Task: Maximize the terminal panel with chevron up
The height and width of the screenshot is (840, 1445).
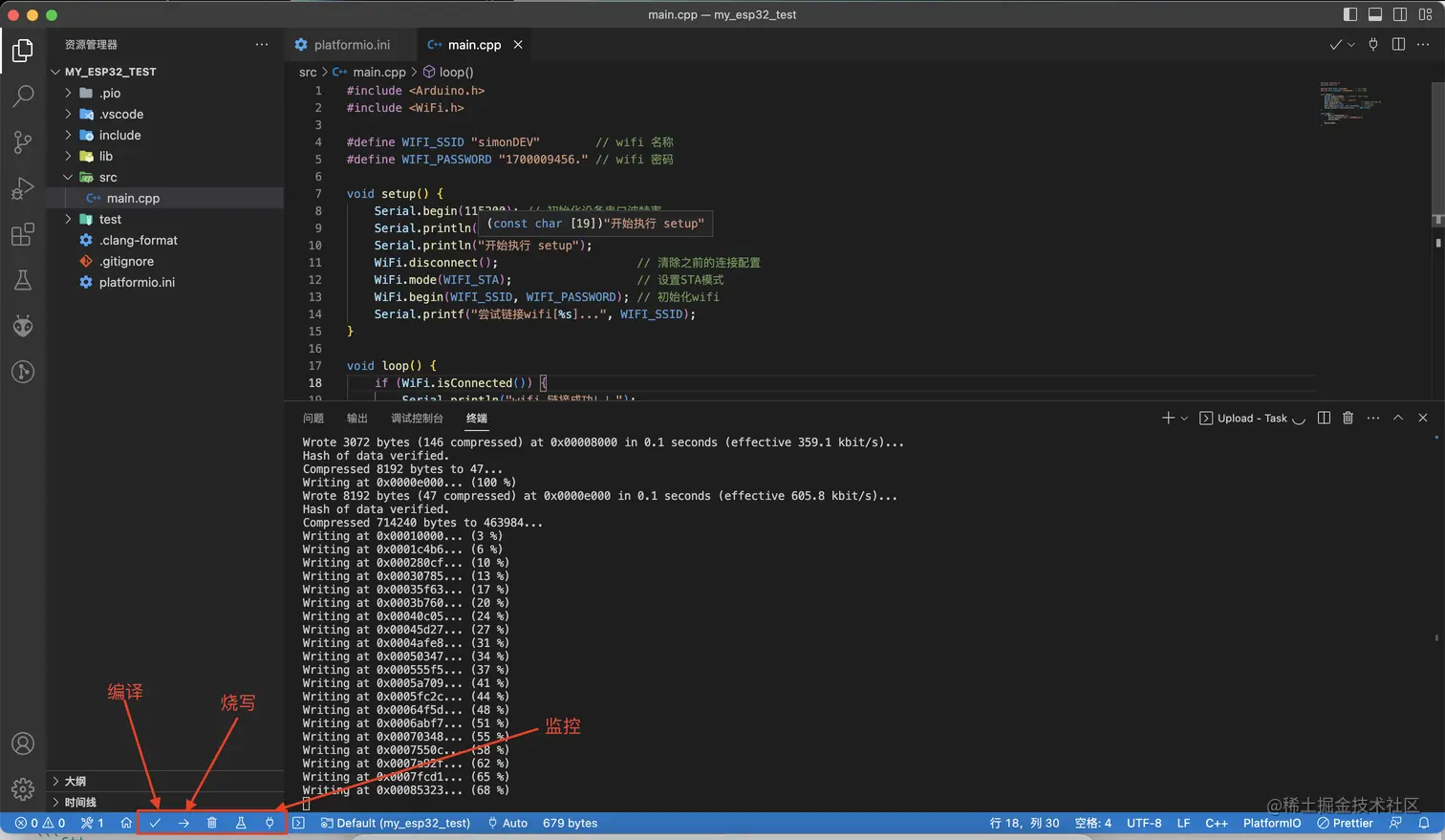Action: click(x=1398, y=418)
